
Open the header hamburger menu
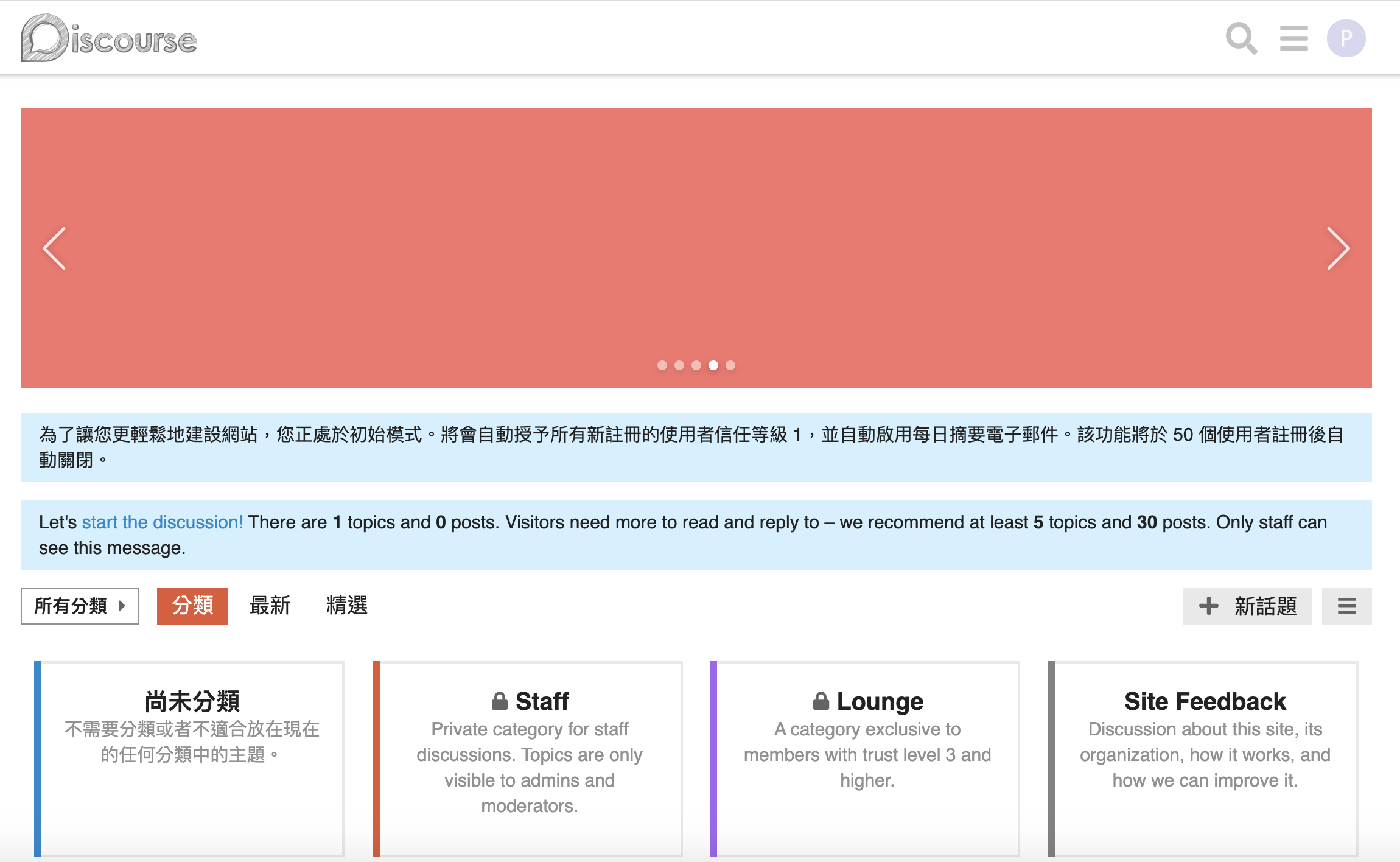[x=1293, y=38]
